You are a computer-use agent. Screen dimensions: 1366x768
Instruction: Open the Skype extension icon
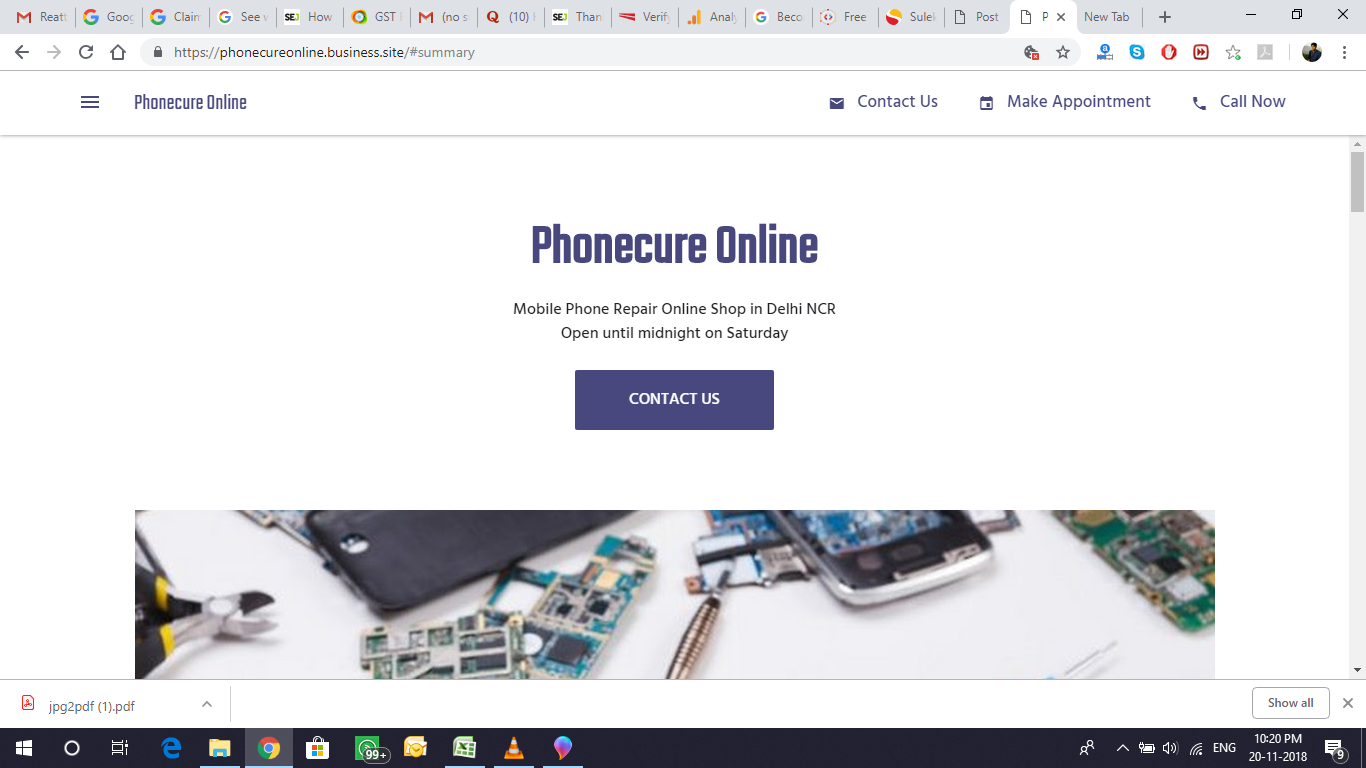(x=1137, y=52)
